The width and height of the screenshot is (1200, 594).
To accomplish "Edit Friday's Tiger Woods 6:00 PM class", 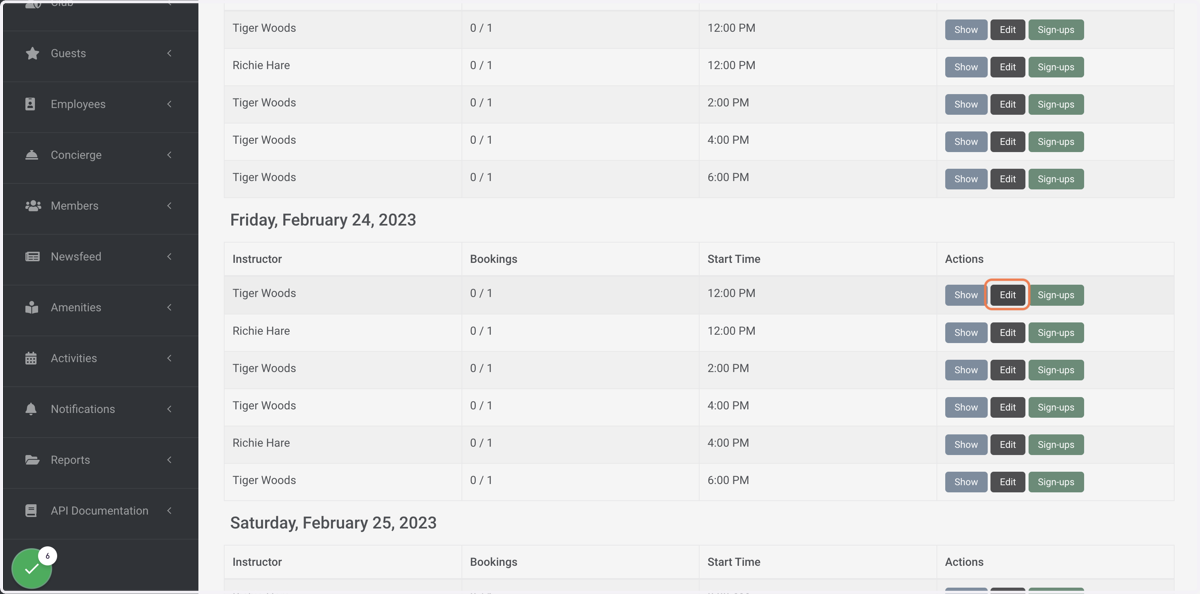I will (1007, 482).
